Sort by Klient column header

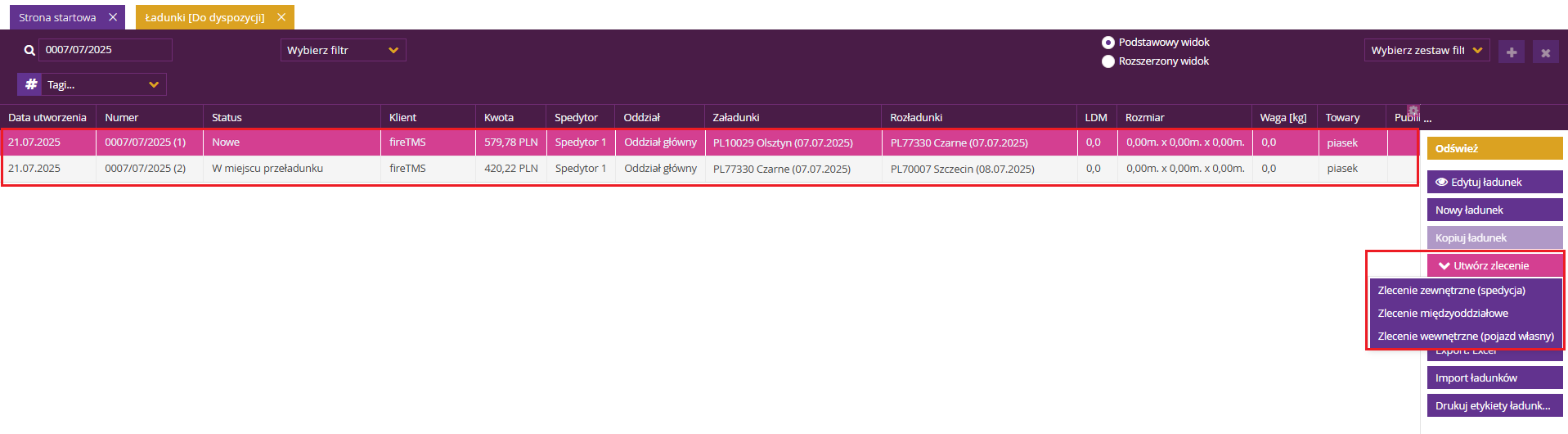[x=428, y=117]
